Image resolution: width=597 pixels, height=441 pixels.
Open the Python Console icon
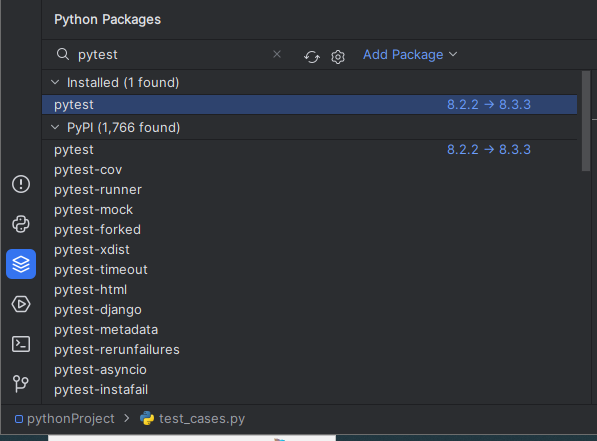click(21, 224)
